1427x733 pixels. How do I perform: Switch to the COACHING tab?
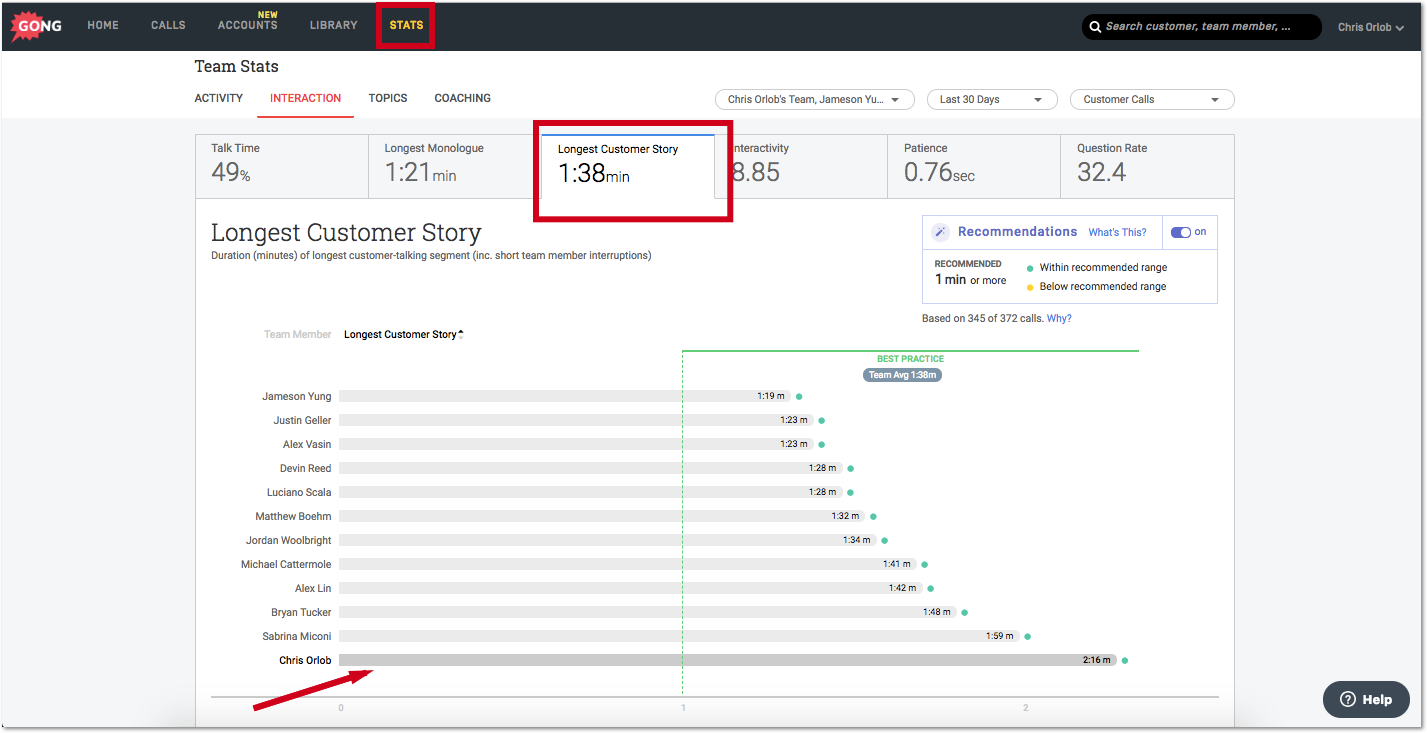pyautogui.click(x=462, y=98)
